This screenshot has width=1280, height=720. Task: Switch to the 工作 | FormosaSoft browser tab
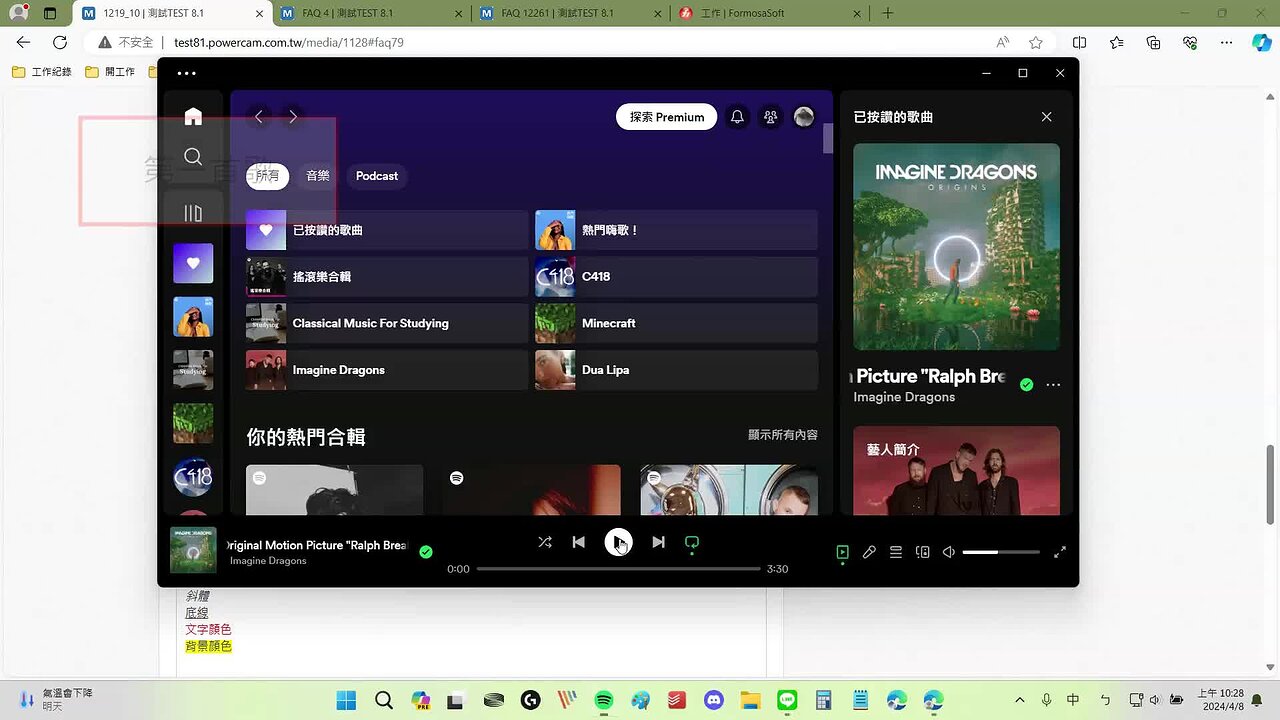(x=768, y=14)
